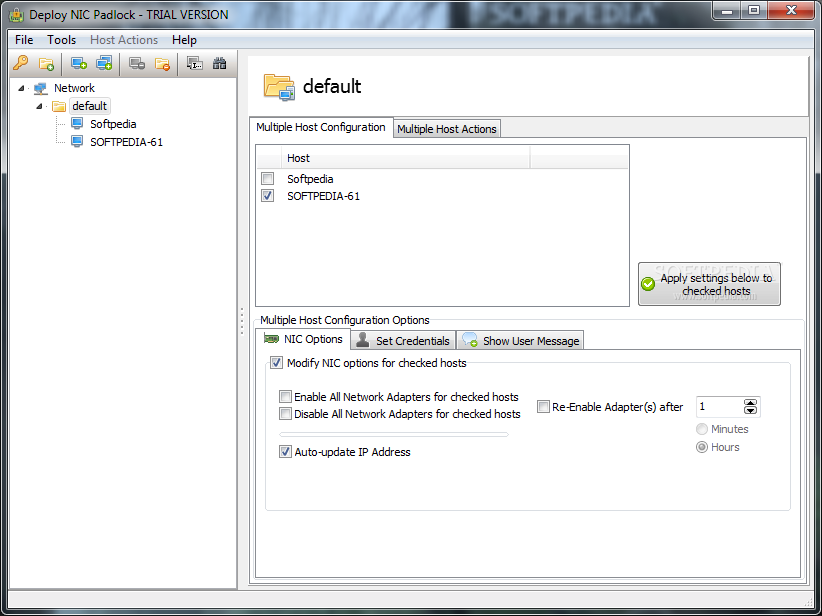Close the Deploy NIC Padlock window

coord(791,10)
